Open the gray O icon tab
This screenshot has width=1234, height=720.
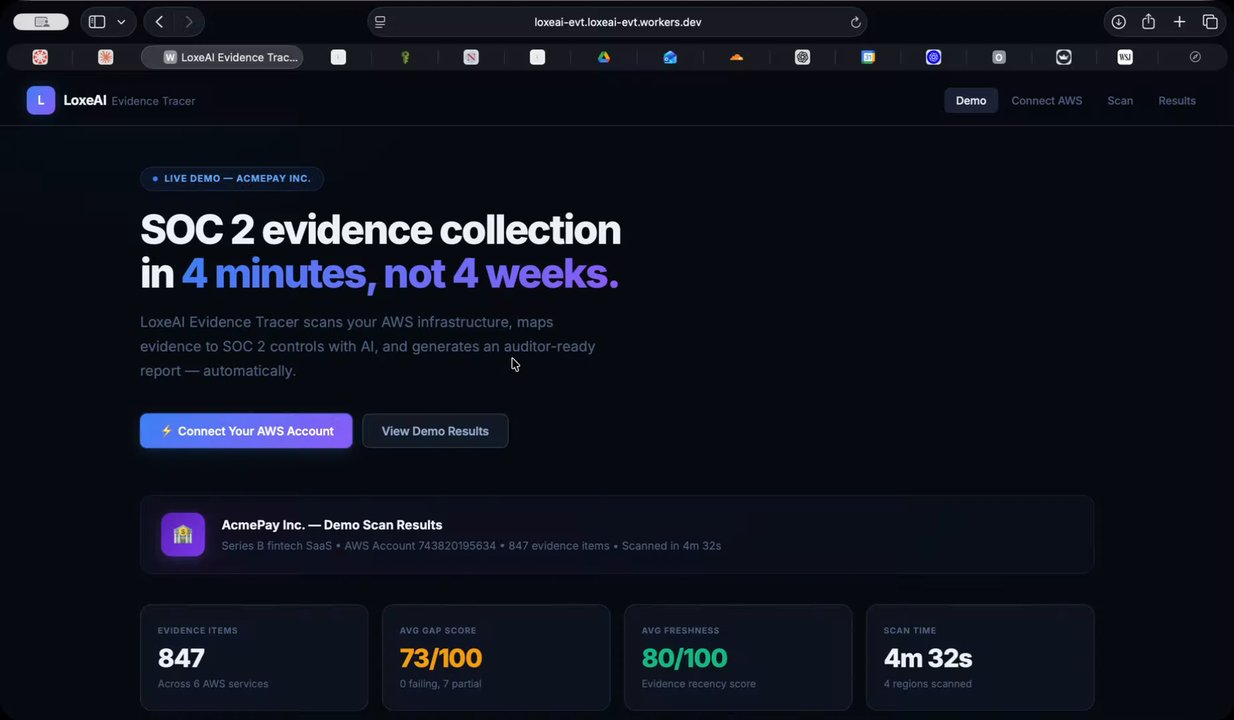click(998, 57)
